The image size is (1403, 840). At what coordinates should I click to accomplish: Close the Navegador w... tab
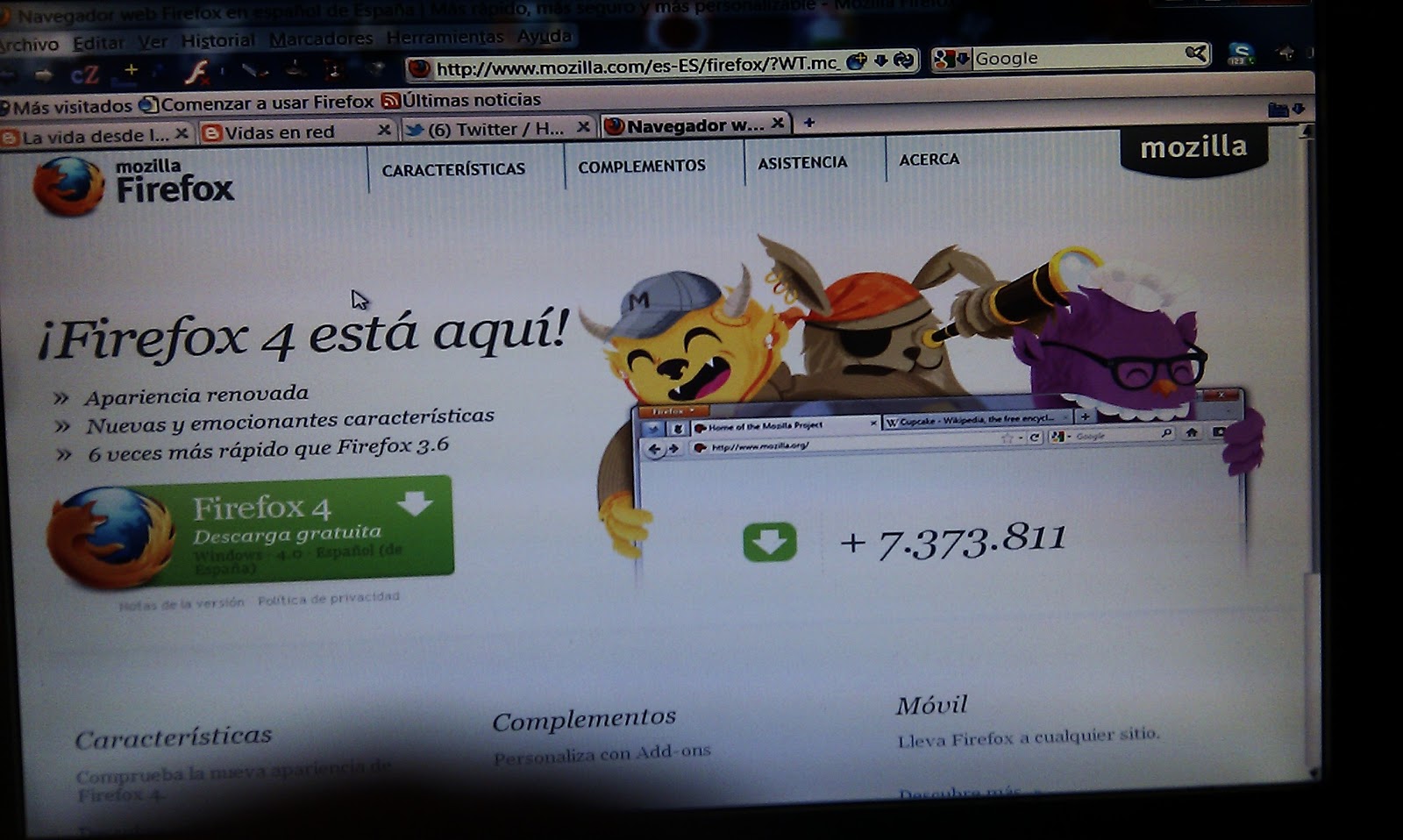pyautogui.click(x=778, y=124)
